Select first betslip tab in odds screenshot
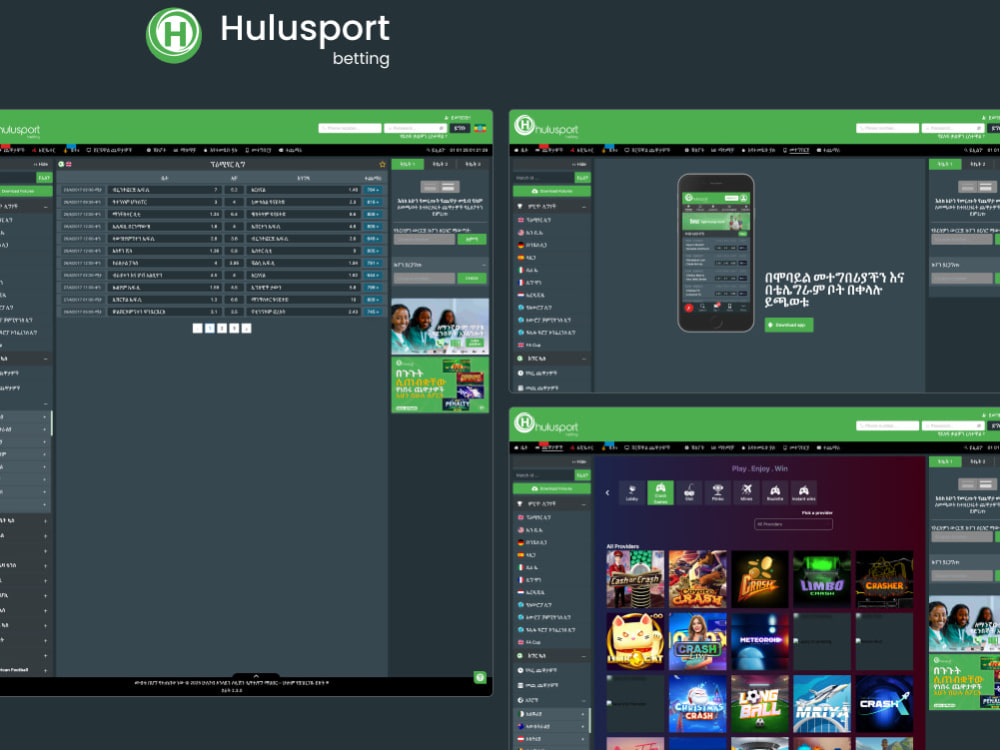Screen dimensions: 1000x750 408,165
